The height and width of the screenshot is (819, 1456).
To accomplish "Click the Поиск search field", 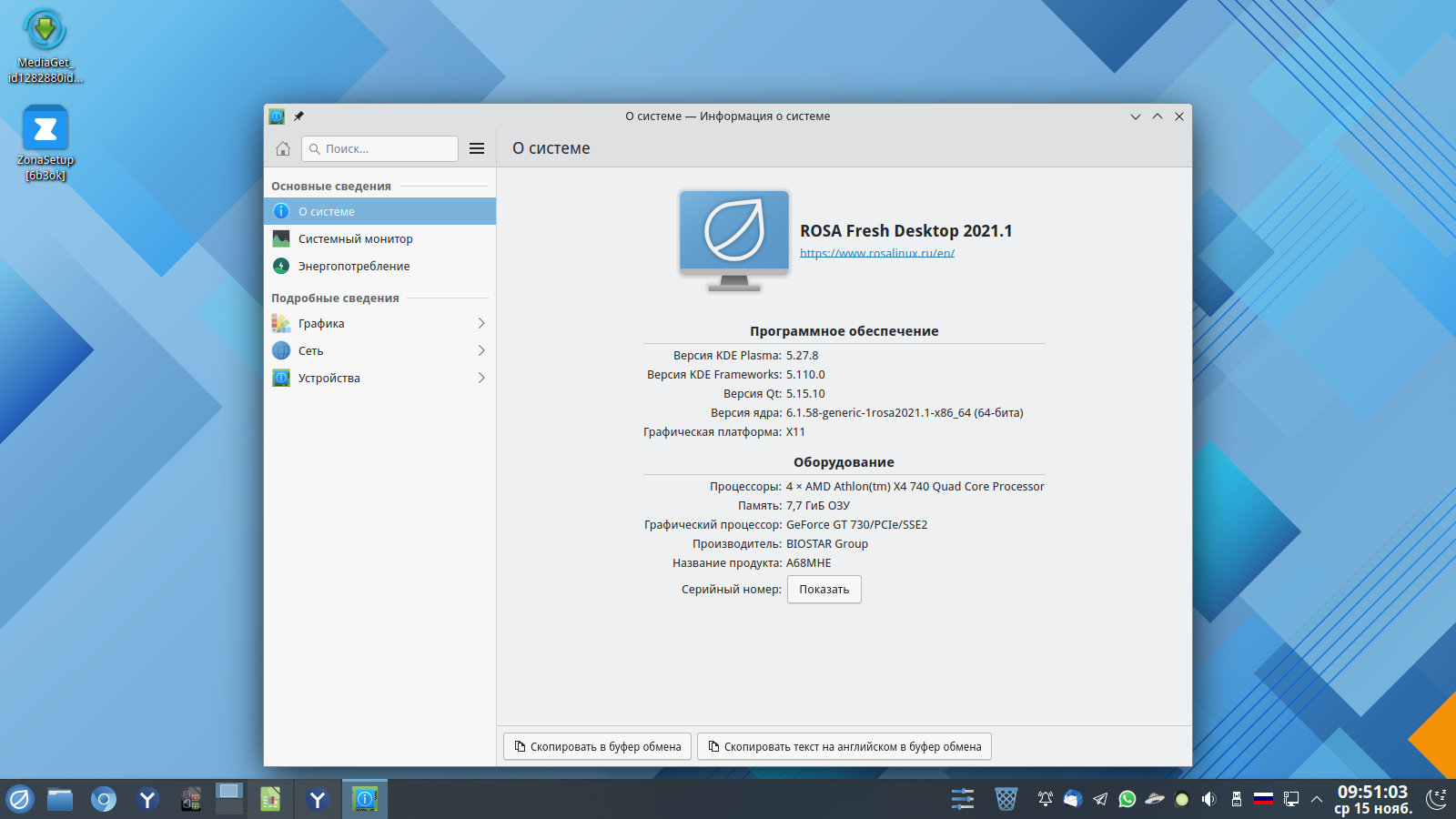I will [380, 148].
